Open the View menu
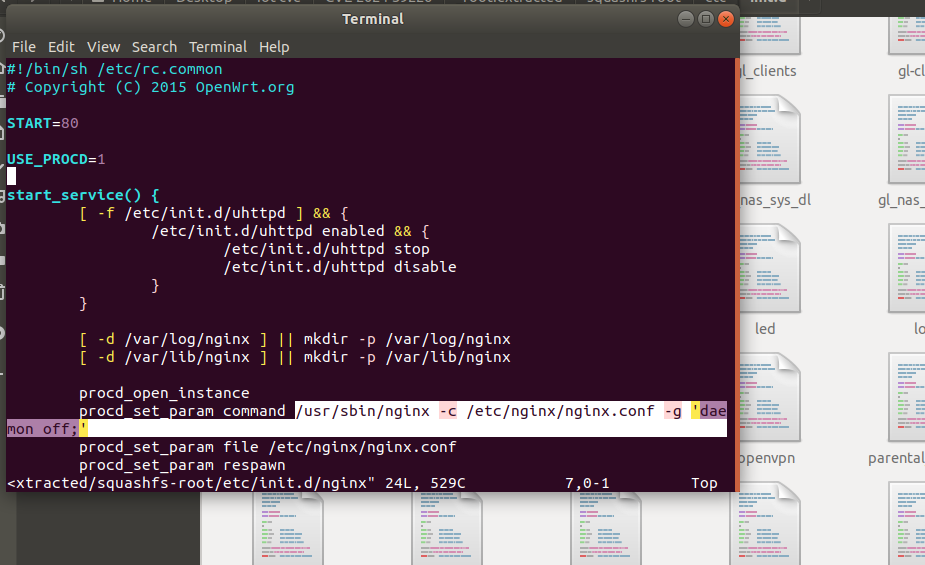The image size is (925, 565). [x=103, y=47]
